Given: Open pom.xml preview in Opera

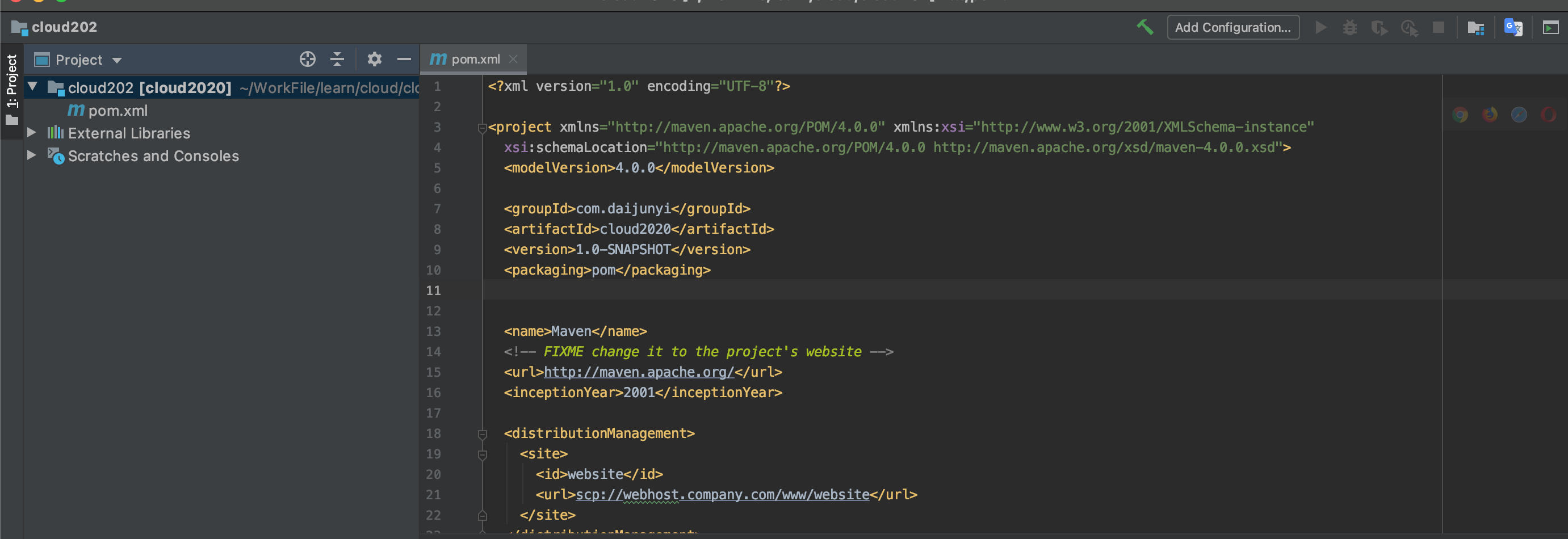Looking at the screenshot, I should click(x=1549, y=115).
